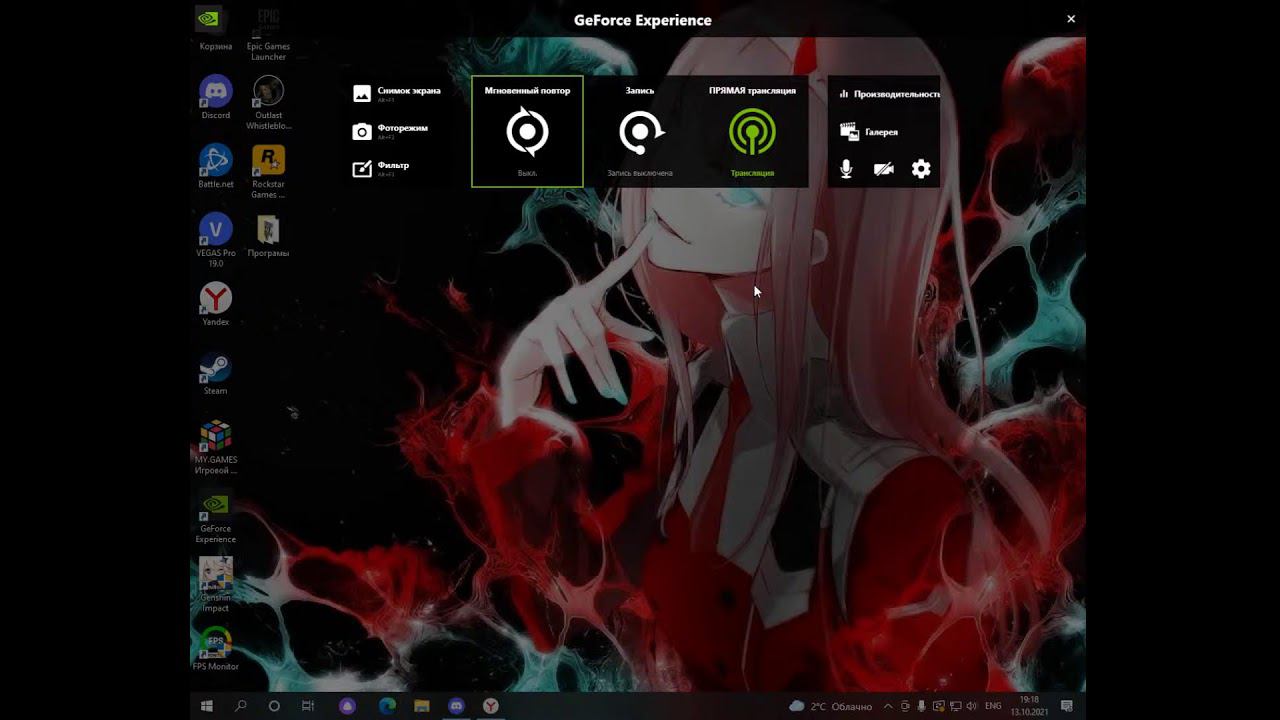Open the Галерея gallery
The image size is (1280, 720).
point(869,131)
